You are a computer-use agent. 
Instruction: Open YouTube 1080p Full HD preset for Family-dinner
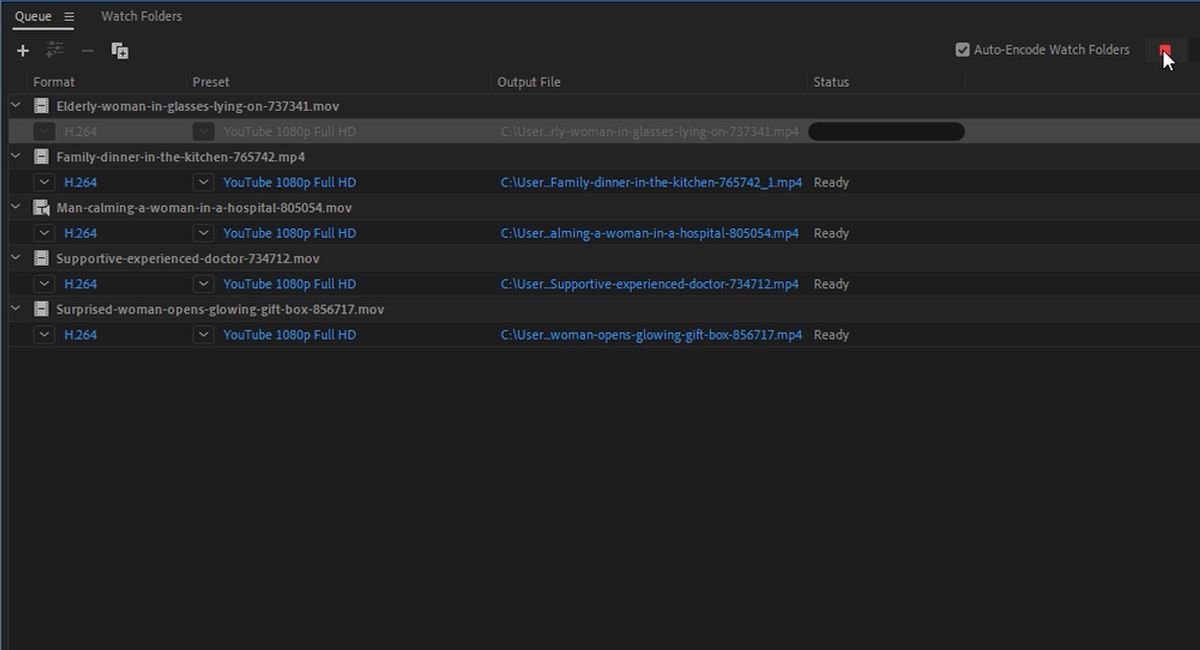(x=290, y=182)
